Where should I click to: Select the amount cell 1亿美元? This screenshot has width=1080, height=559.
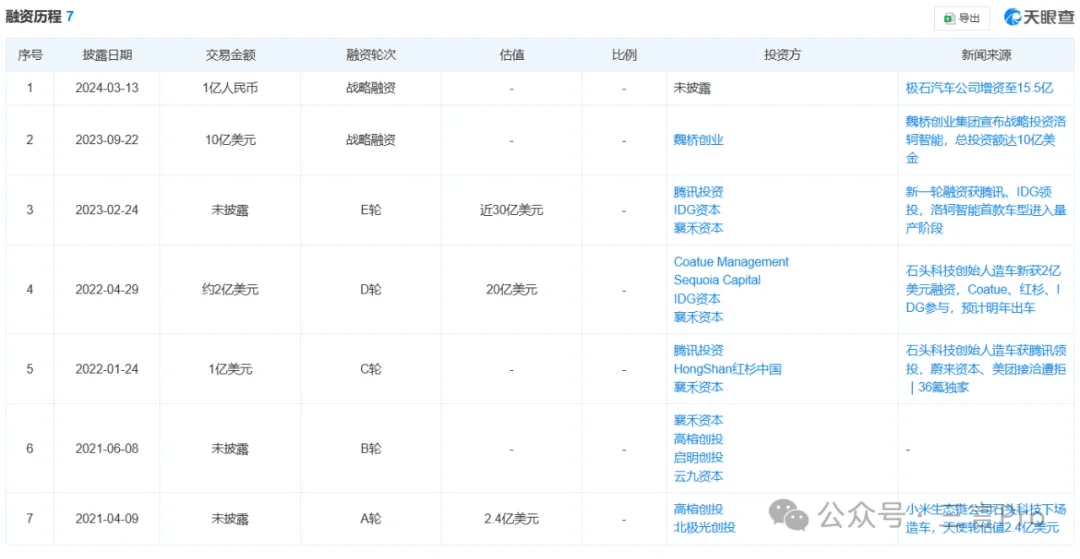pos(230,369)
